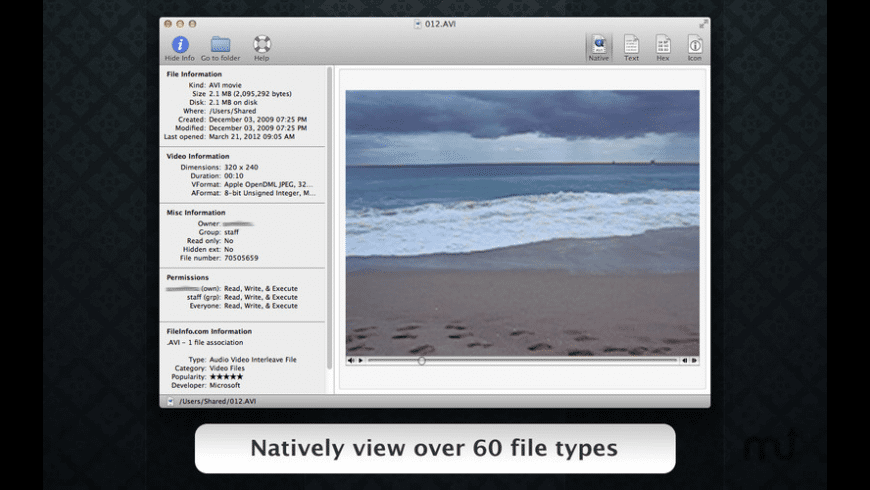Click the '70505659' file number value

(x=241, y=258)
